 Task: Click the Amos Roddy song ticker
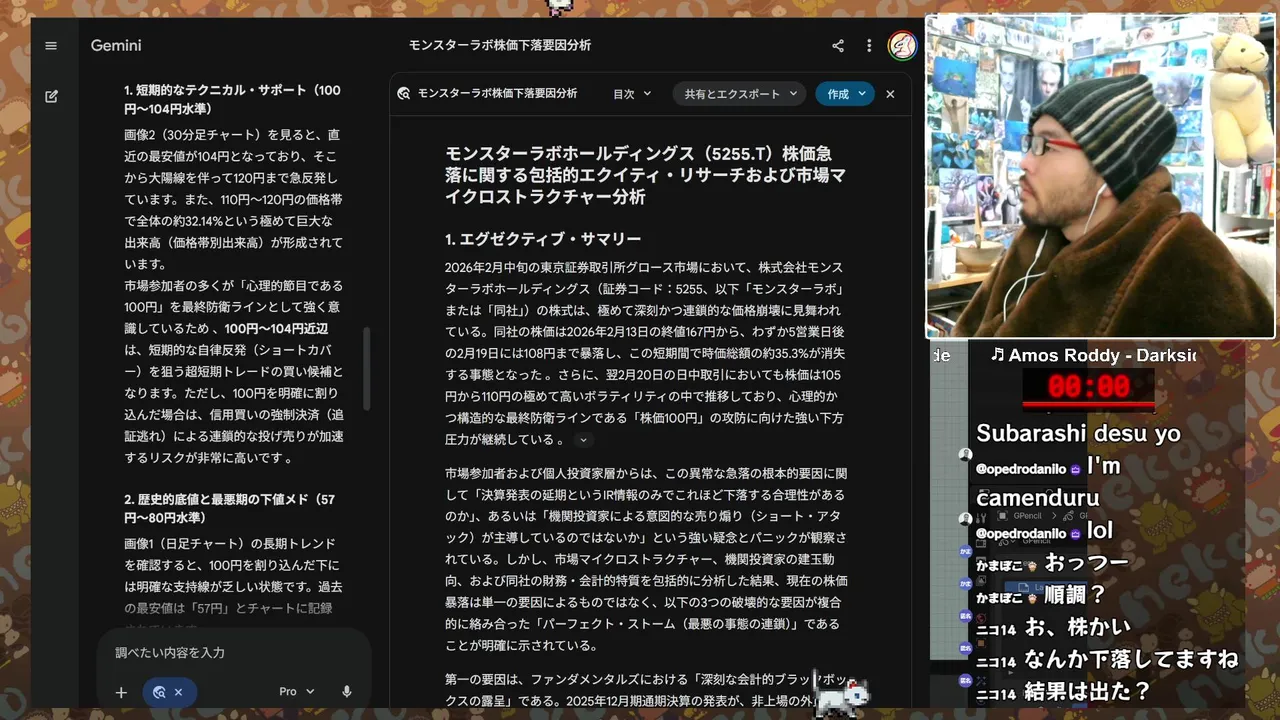(x=1093, y=355)
